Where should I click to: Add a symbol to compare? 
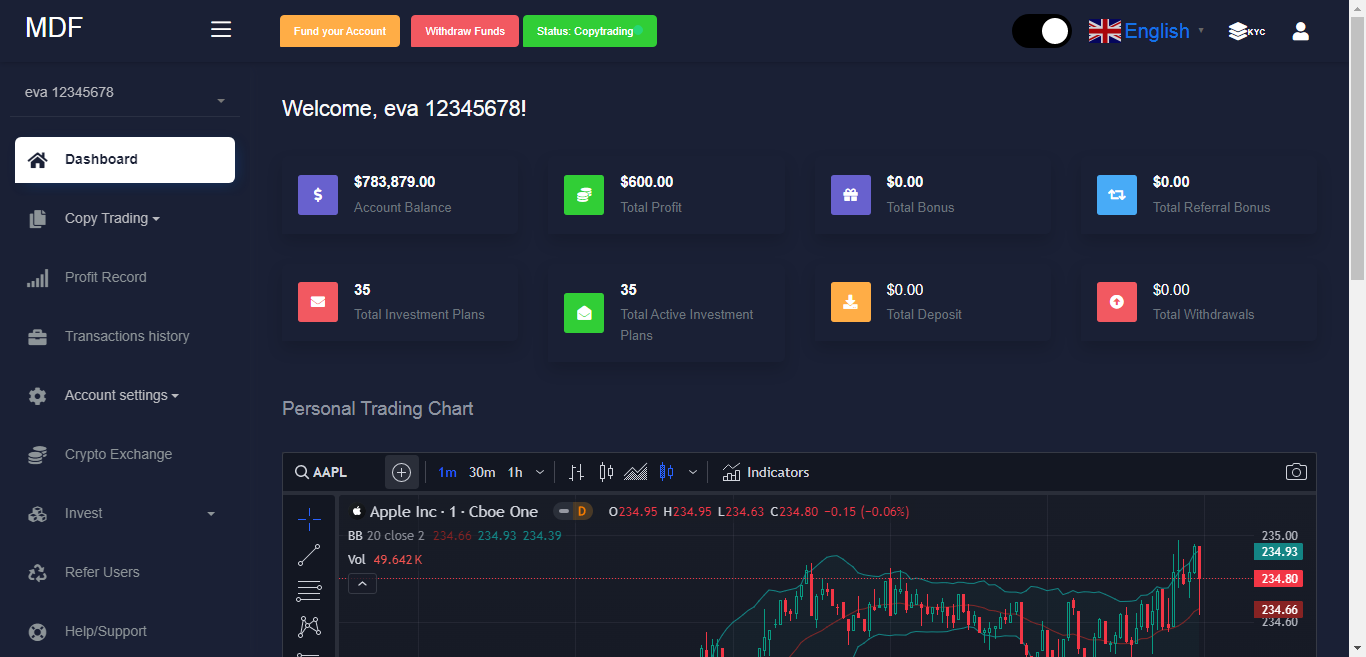tap(402, 472)
